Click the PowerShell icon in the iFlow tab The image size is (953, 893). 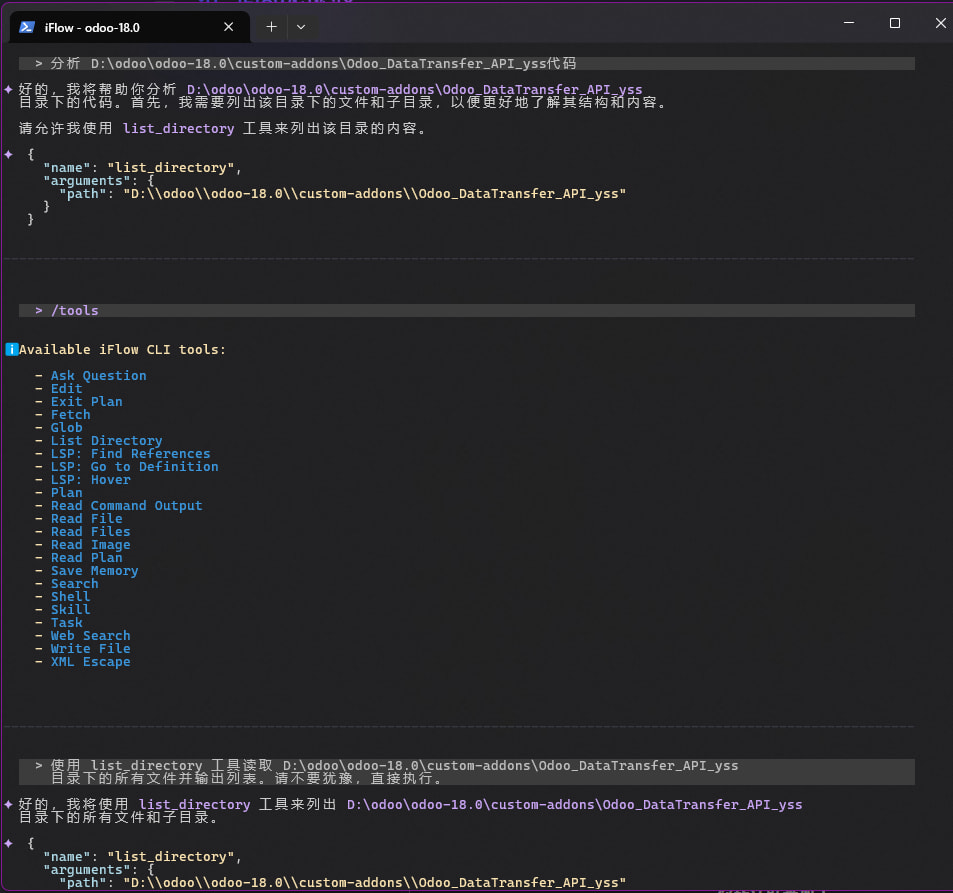pyautogui.click(x=27, y=27)
